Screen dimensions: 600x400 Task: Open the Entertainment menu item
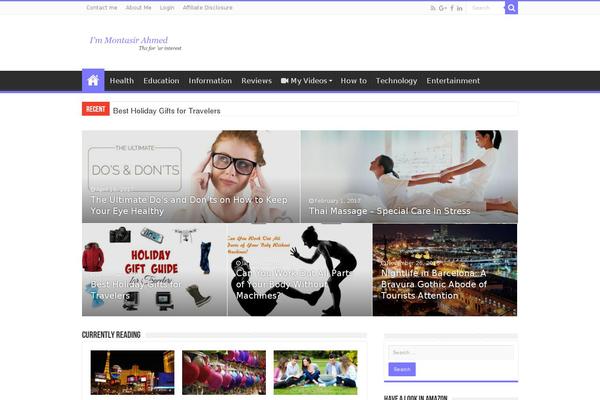pyautogui.click(x=453, y=81)
